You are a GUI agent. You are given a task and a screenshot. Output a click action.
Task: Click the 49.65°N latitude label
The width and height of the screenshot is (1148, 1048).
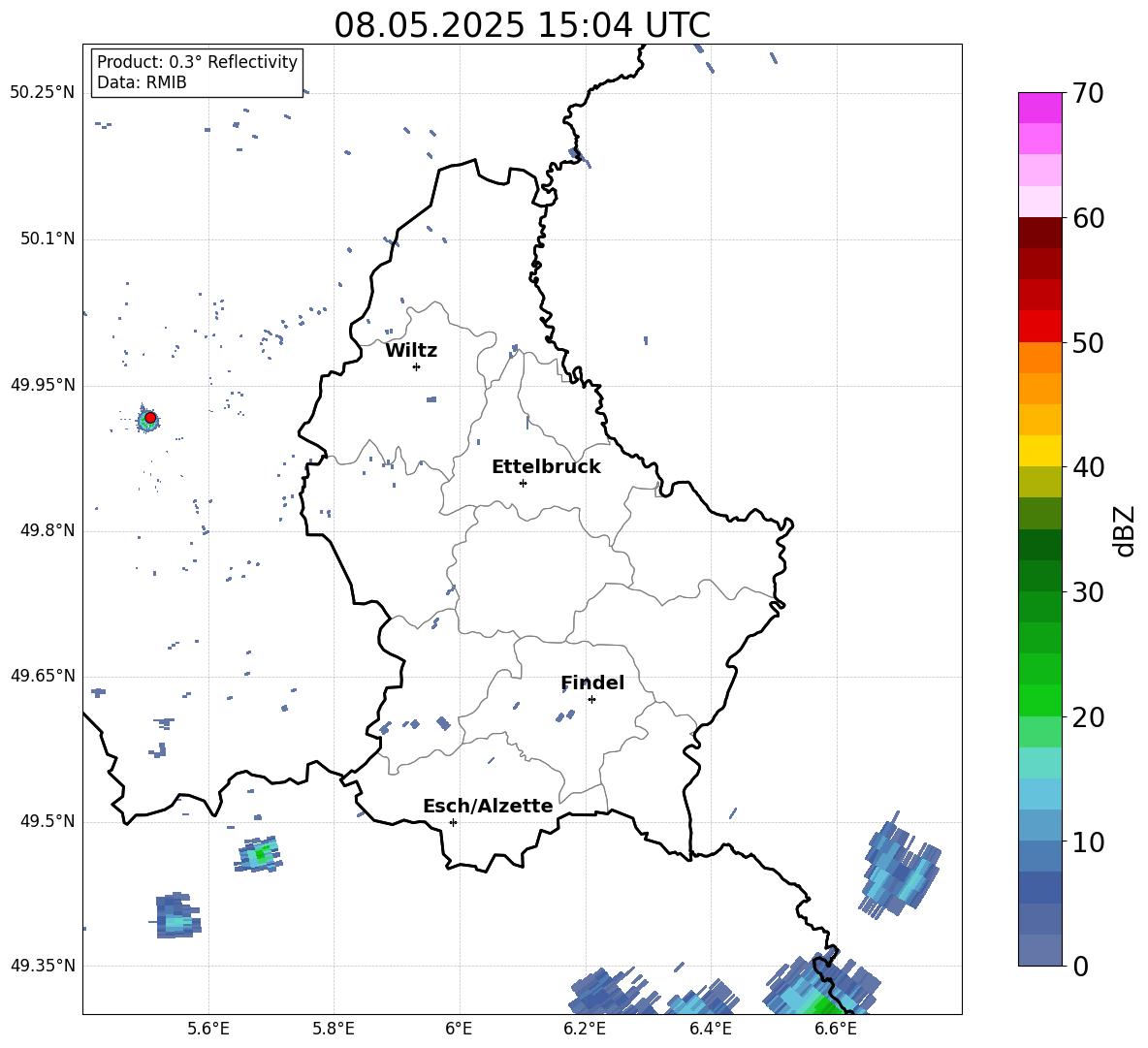pos(43,676)
